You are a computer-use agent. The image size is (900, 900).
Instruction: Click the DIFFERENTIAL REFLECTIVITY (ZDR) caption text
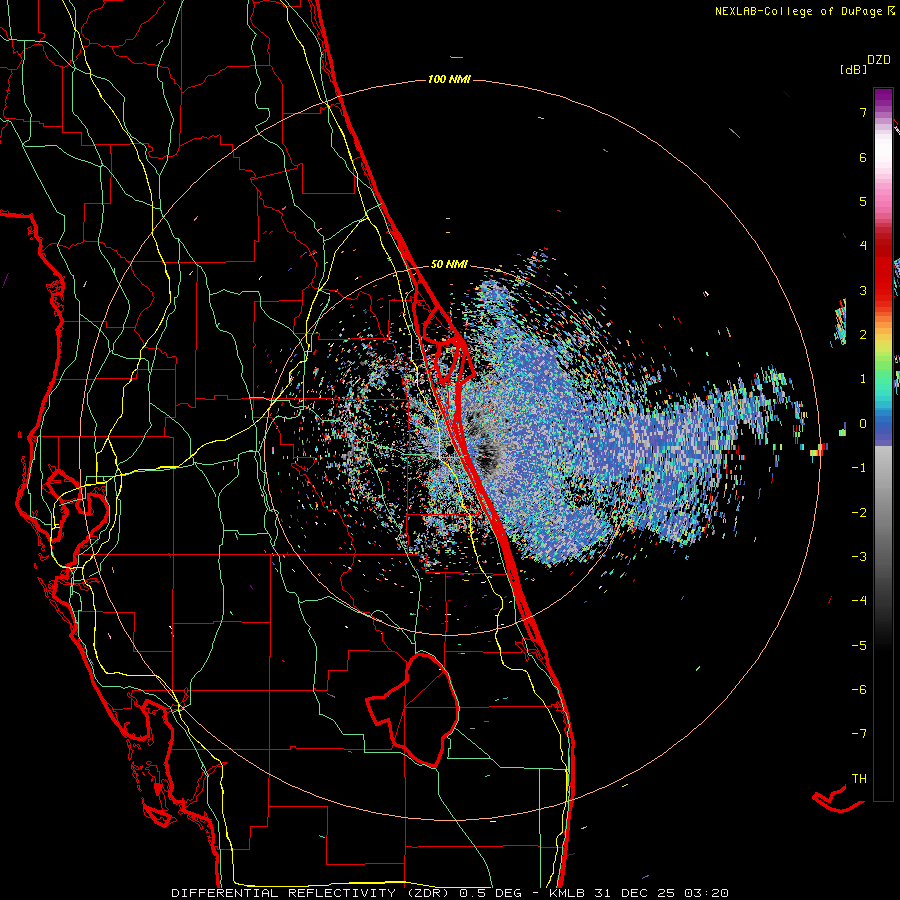point(311,893)
